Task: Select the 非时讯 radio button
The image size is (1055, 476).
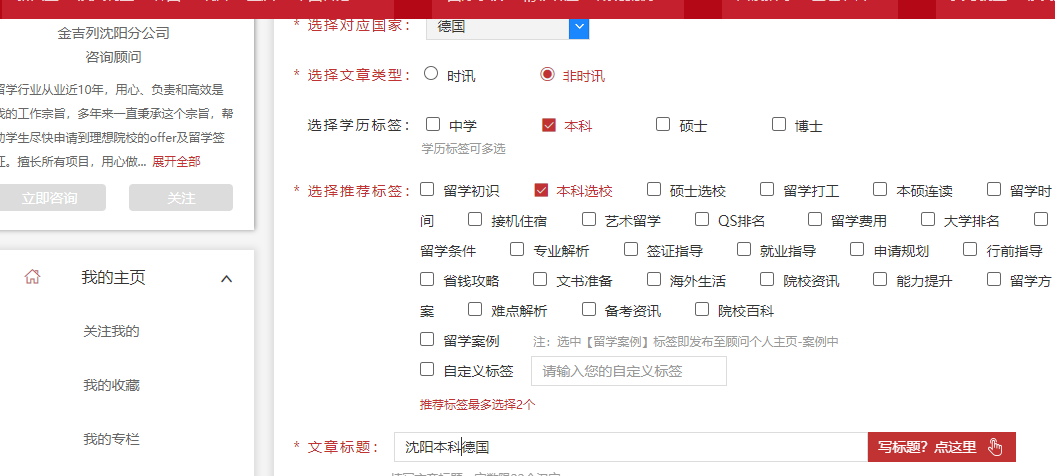Action: point(547,74)
